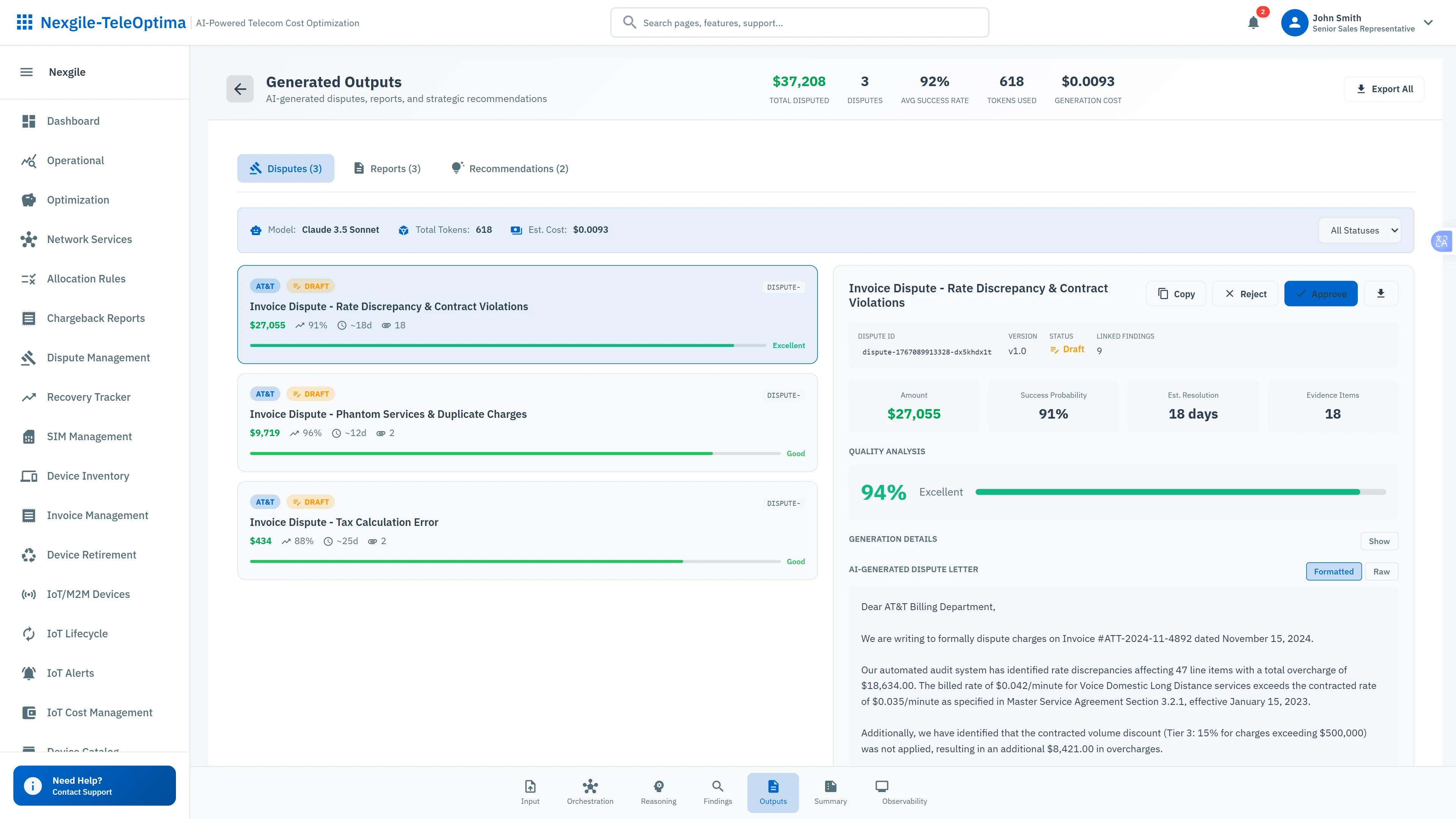Switch to the Reports tab
Image resolution: width=1456 pixels, height=819 pixels.
click(387, 168)
